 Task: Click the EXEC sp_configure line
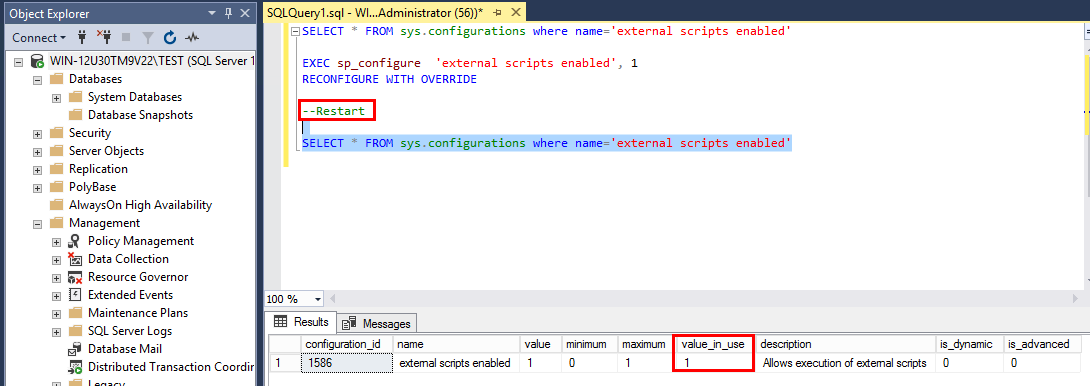coord(470,63)
